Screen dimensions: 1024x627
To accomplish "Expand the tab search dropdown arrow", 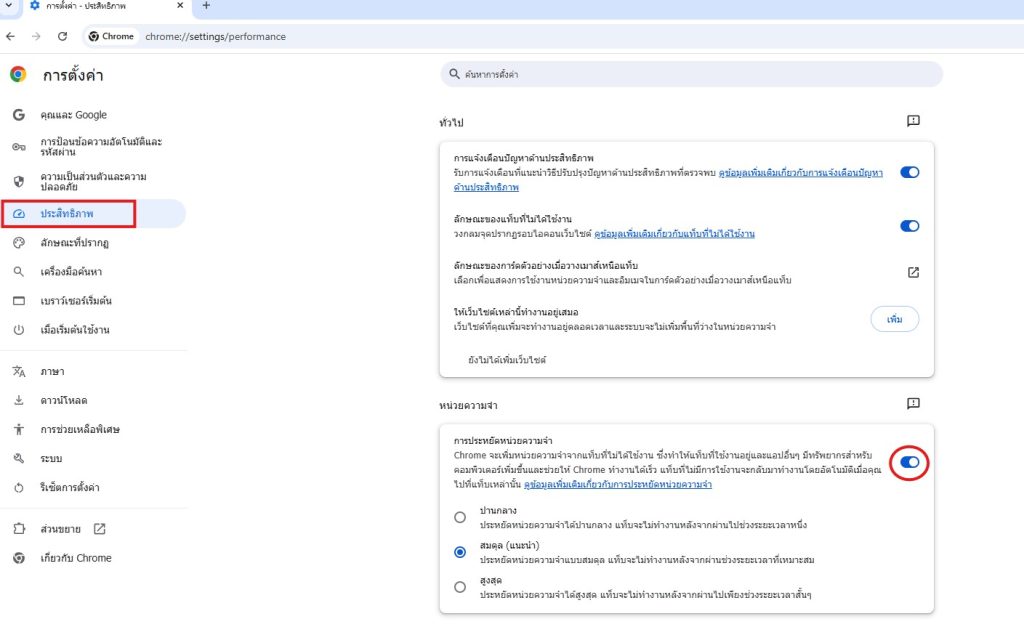I will tap(9, 6).
